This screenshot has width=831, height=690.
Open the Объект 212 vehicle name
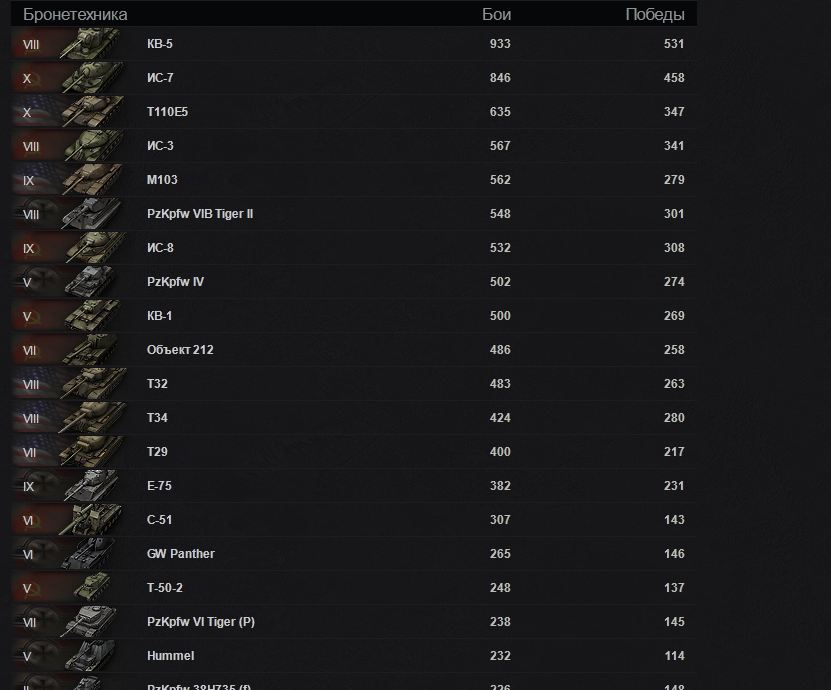click(x=180, y=350)
